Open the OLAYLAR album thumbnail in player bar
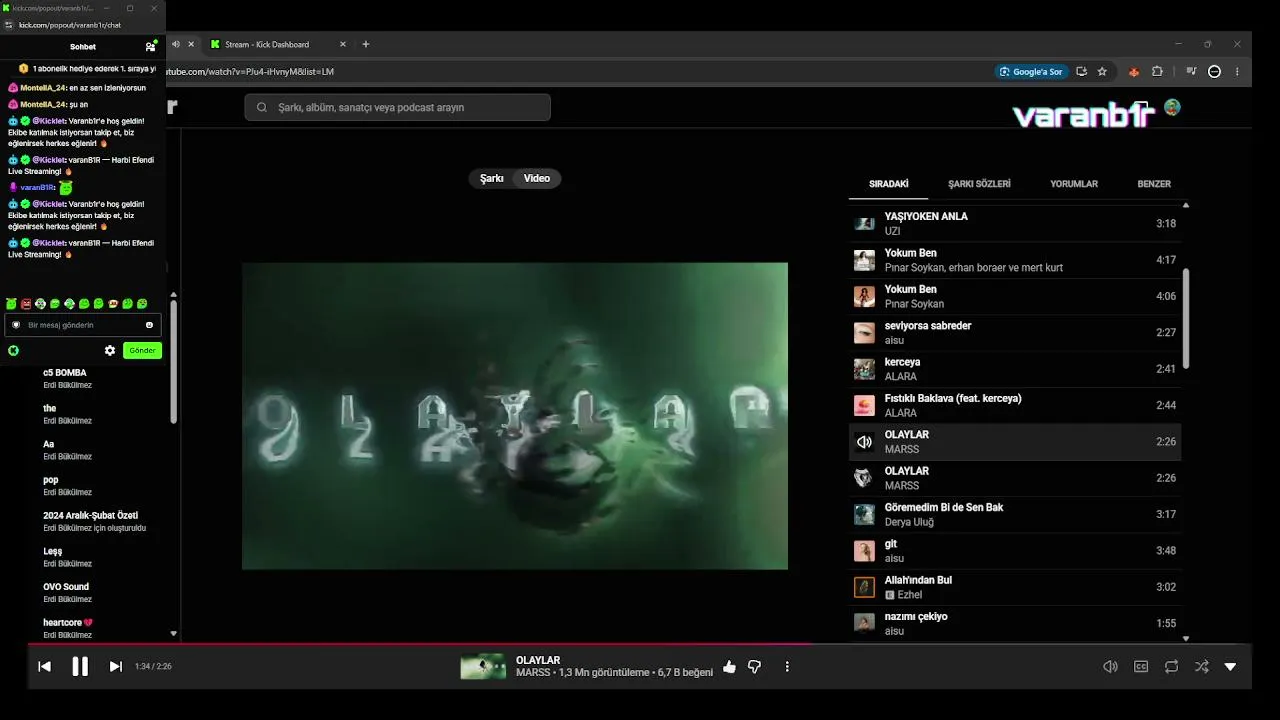 pyautogui.click(x=483, y=667)
